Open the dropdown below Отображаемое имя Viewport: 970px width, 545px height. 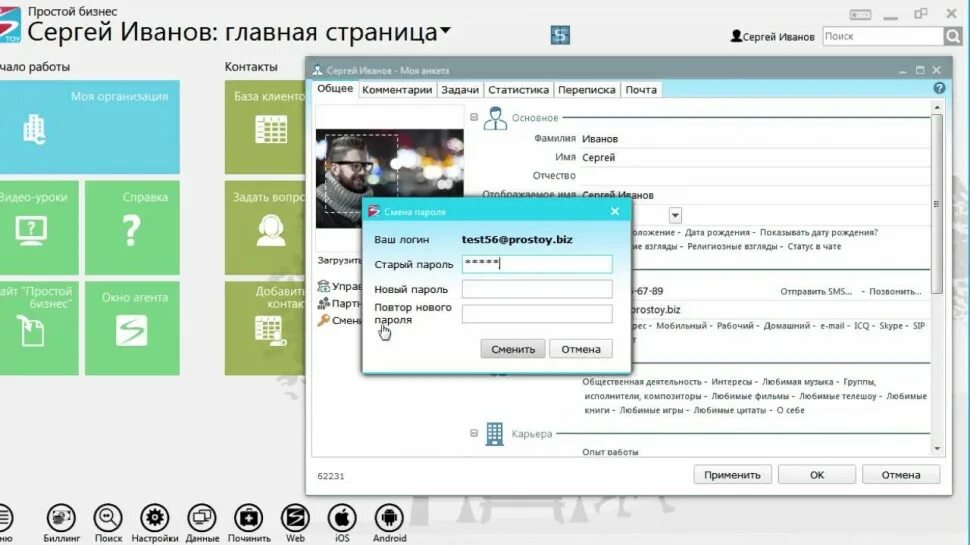point(675,215)
